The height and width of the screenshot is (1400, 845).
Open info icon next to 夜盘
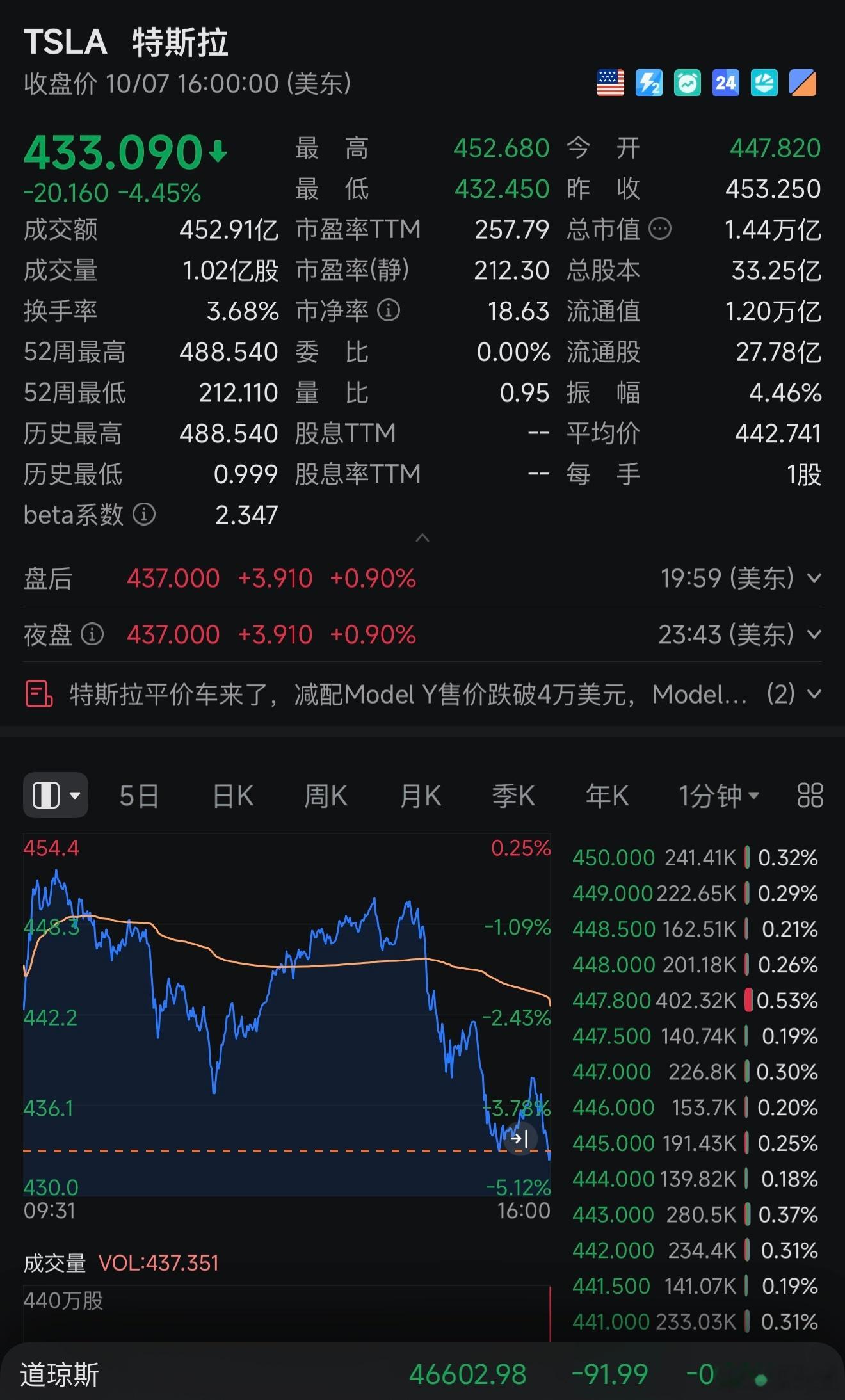coord(92,634)
